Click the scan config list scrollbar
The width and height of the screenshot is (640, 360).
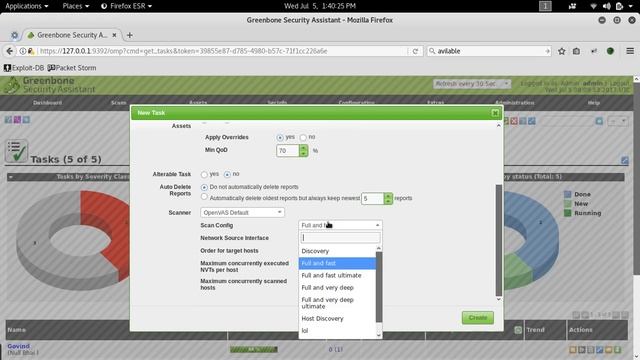tap(379, 287)
